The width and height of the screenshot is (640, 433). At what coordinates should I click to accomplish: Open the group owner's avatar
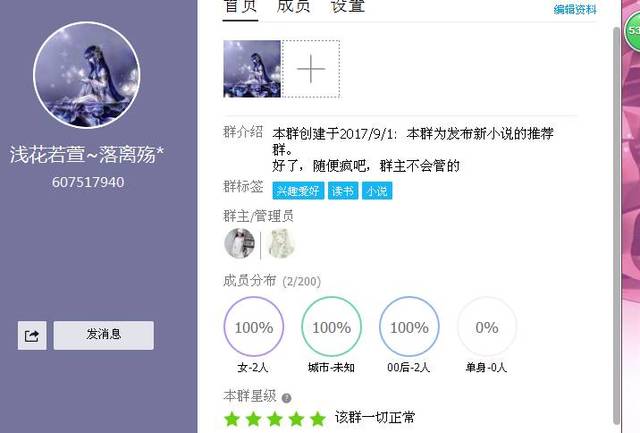click(240, 243)
